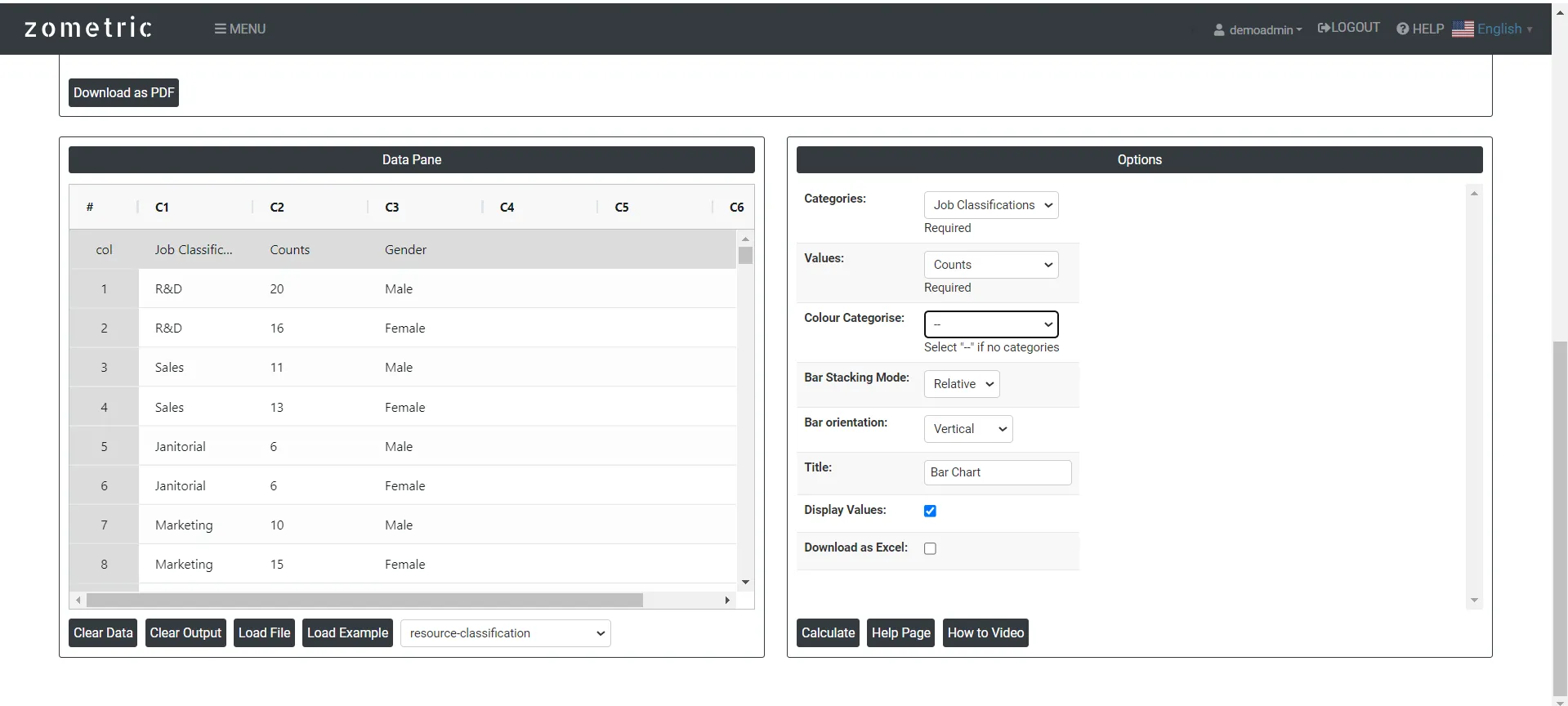The image size is (1568, 706).
Task: Click the Data Pane header bar
Action: (412, 159)
